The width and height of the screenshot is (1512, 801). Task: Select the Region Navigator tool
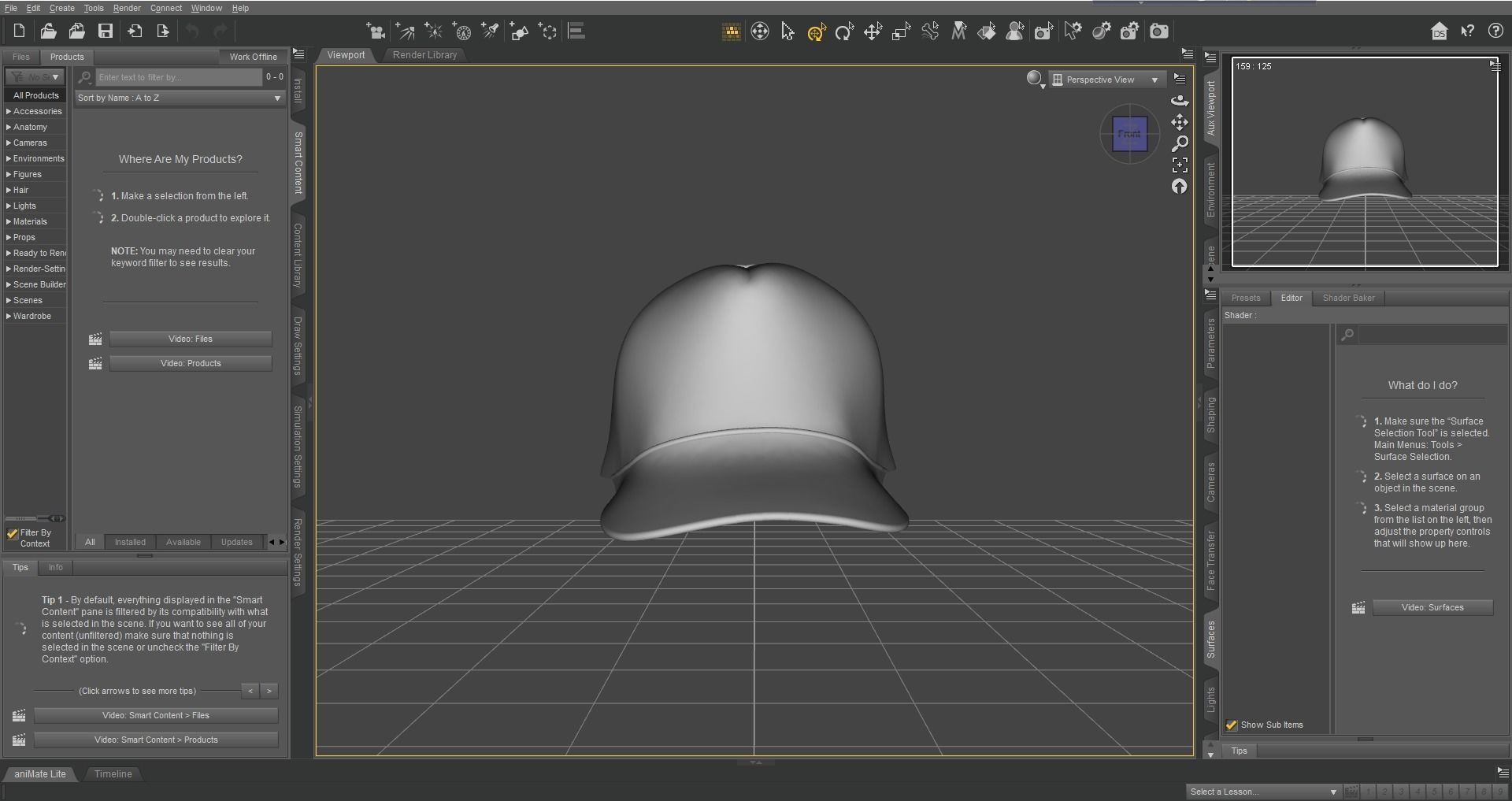point(1015,32)
